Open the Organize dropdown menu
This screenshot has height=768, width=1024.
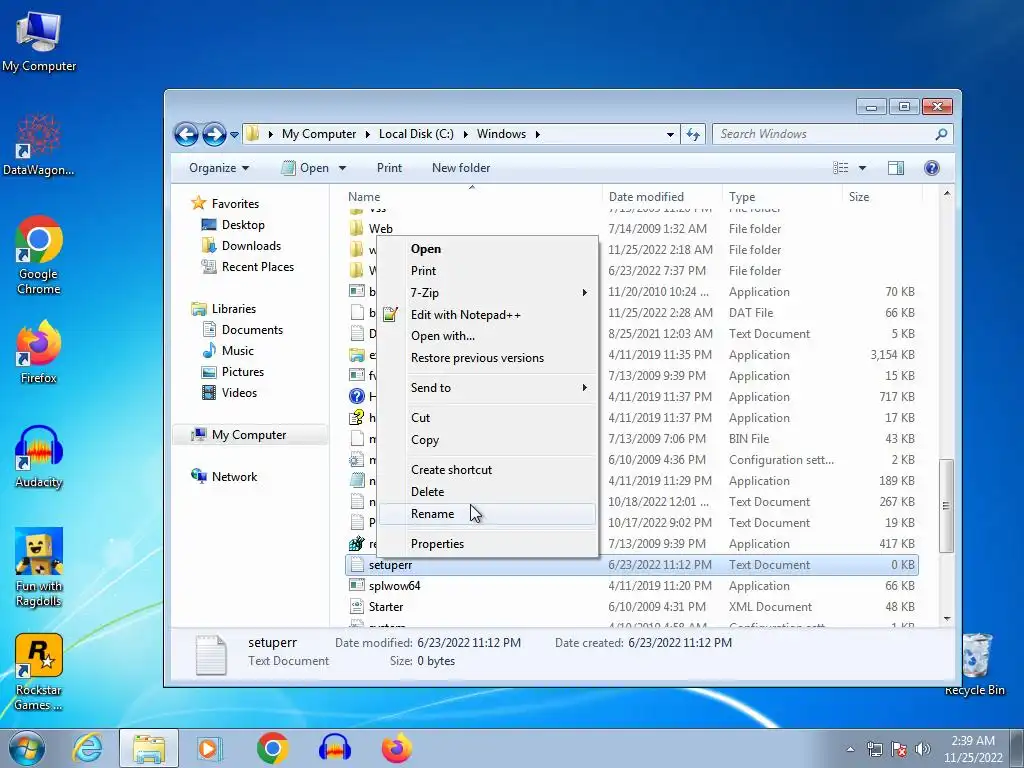219,168
